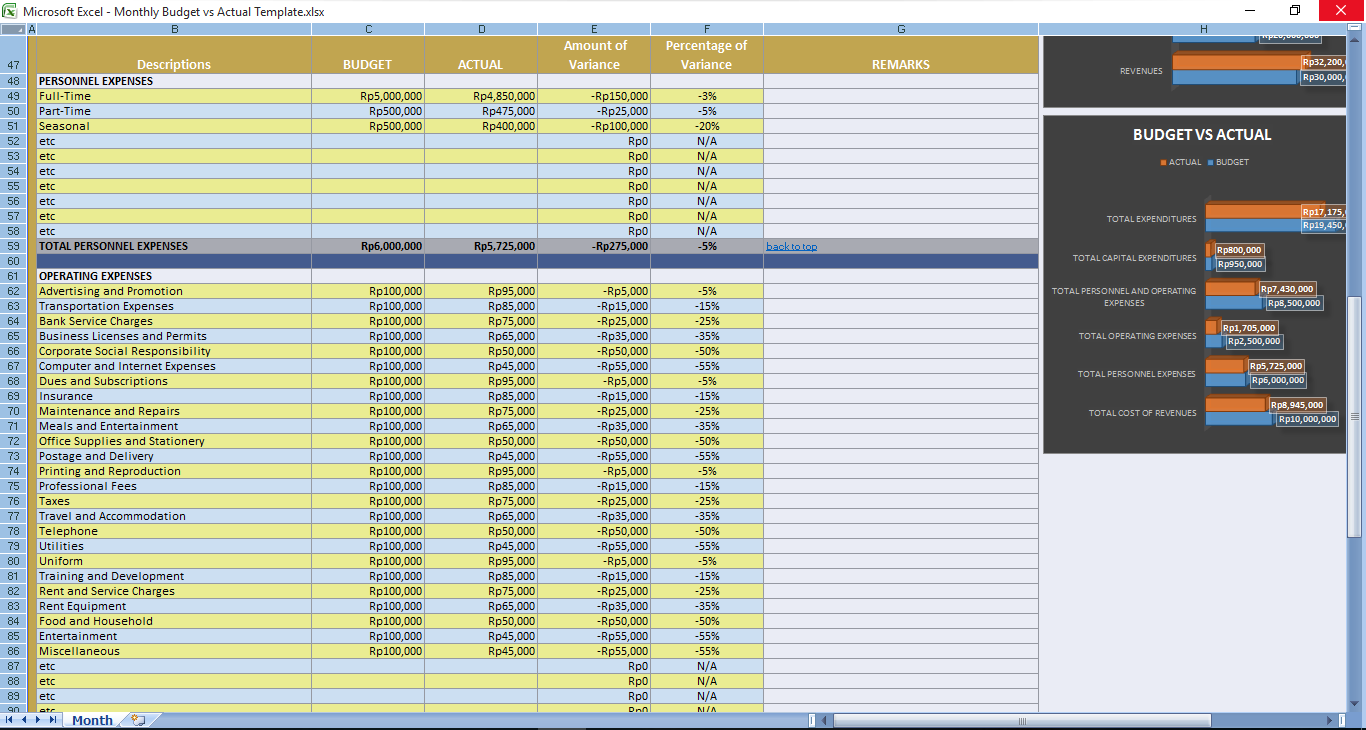Jump to the first sheet navigation arrow
The height and width of the screenshot is (730, 1366).
tap(8, 719)
